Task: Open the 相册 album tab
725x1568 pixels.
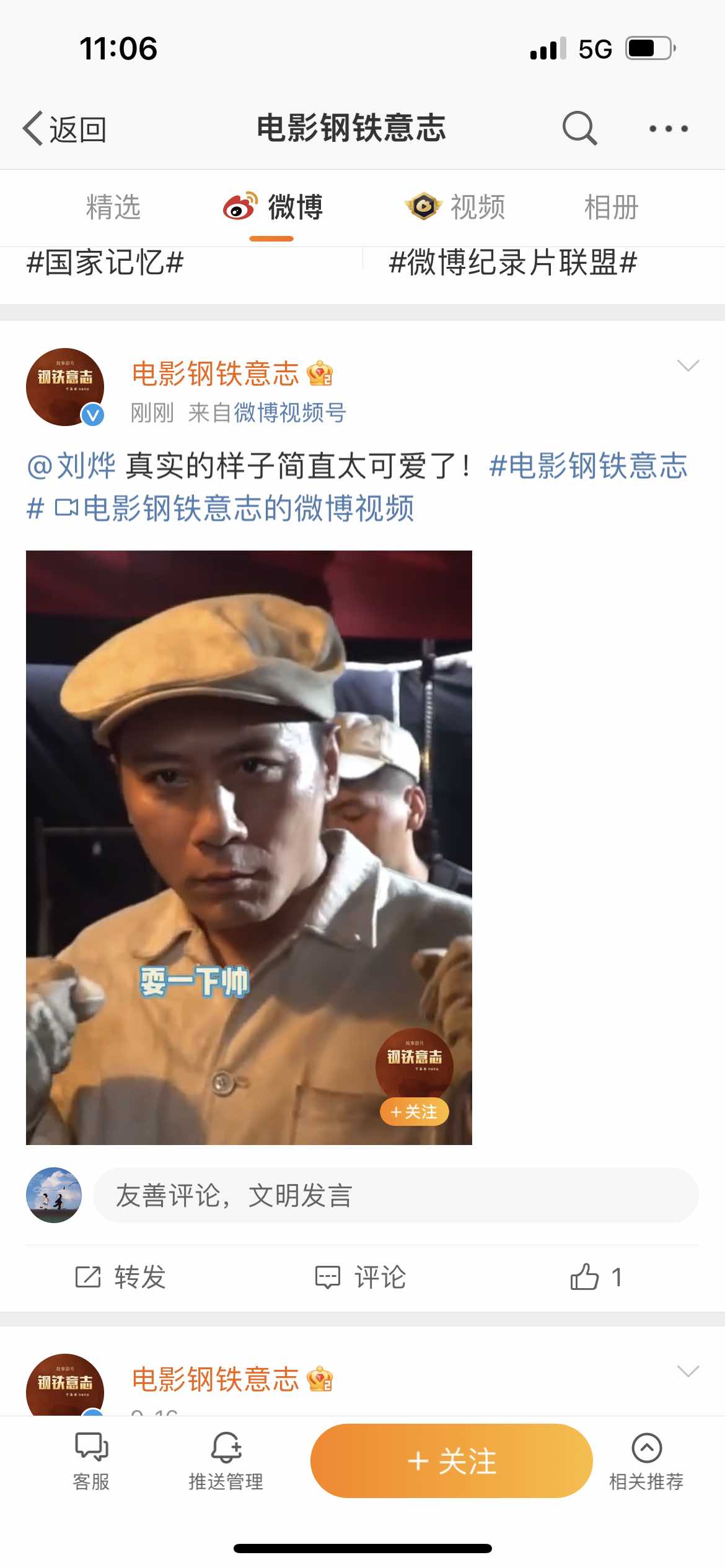Action: click(x=612, y=207)
